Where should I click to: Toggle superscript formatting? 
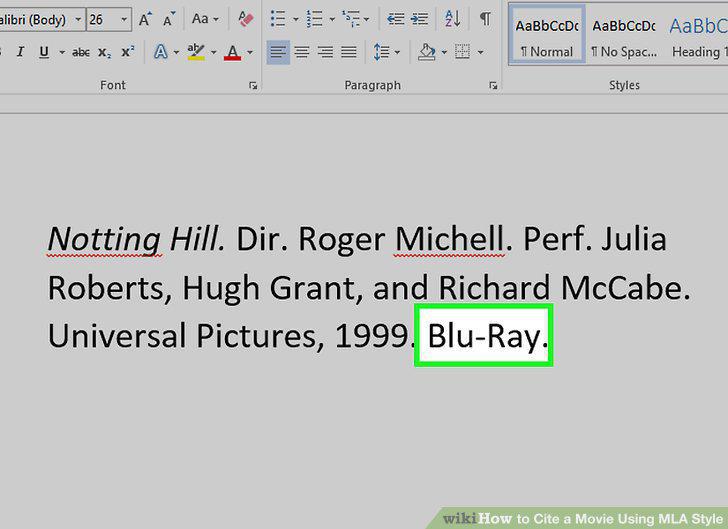coord(127,52)
